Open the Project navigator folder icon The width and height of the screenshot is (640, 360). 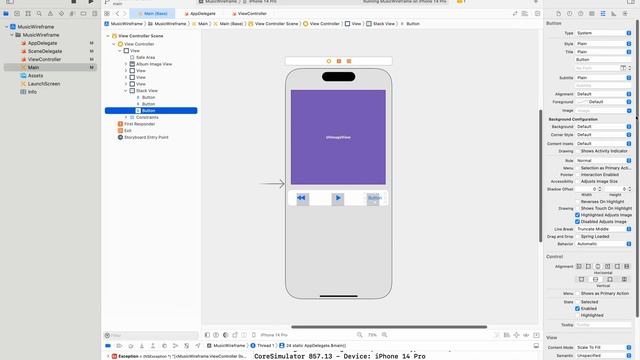pyautogui.click(x=6, y=13)
